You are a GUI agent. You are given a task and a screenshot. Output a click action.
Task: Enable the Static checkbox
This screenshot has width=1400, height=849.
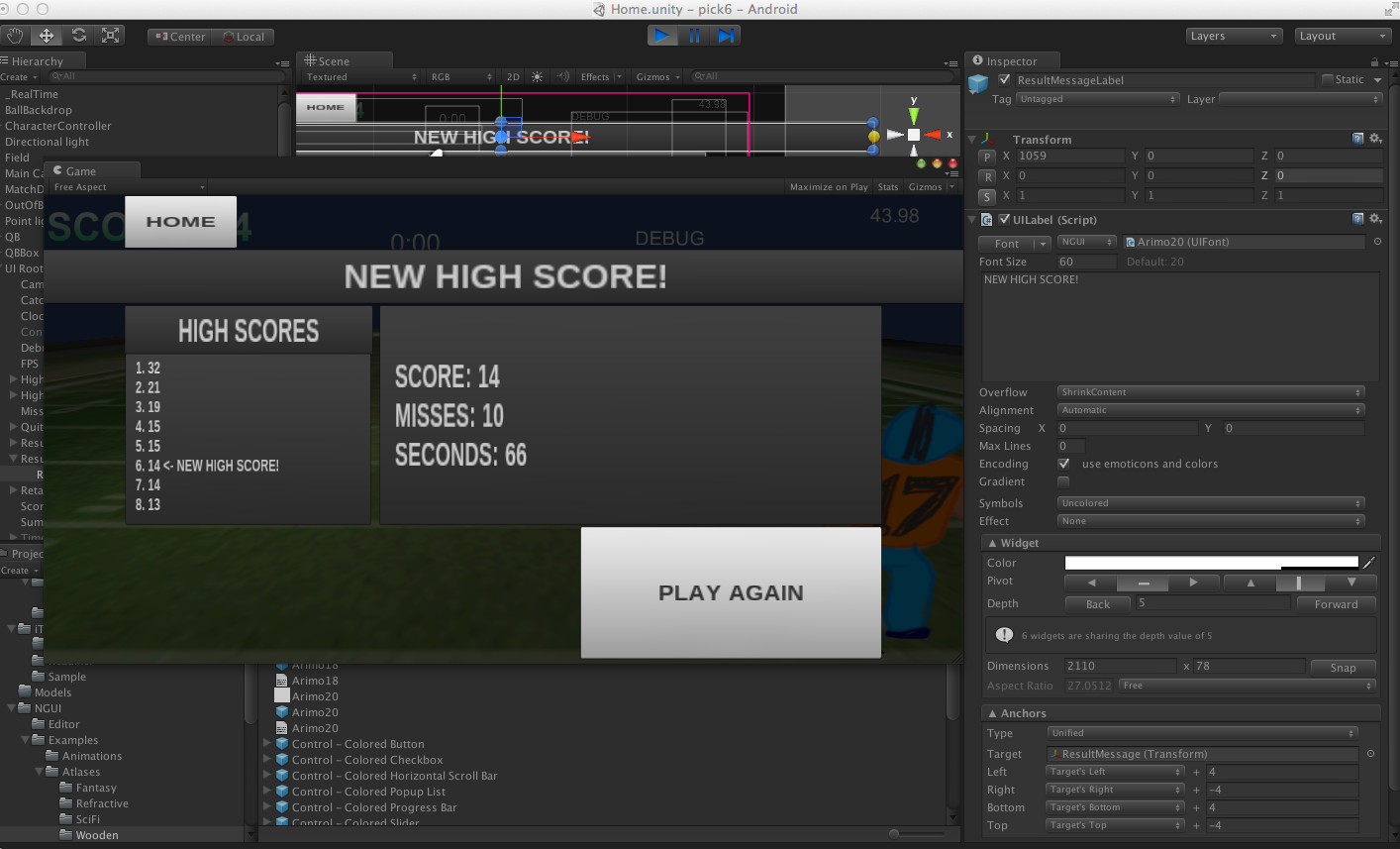coord(1327,79)
